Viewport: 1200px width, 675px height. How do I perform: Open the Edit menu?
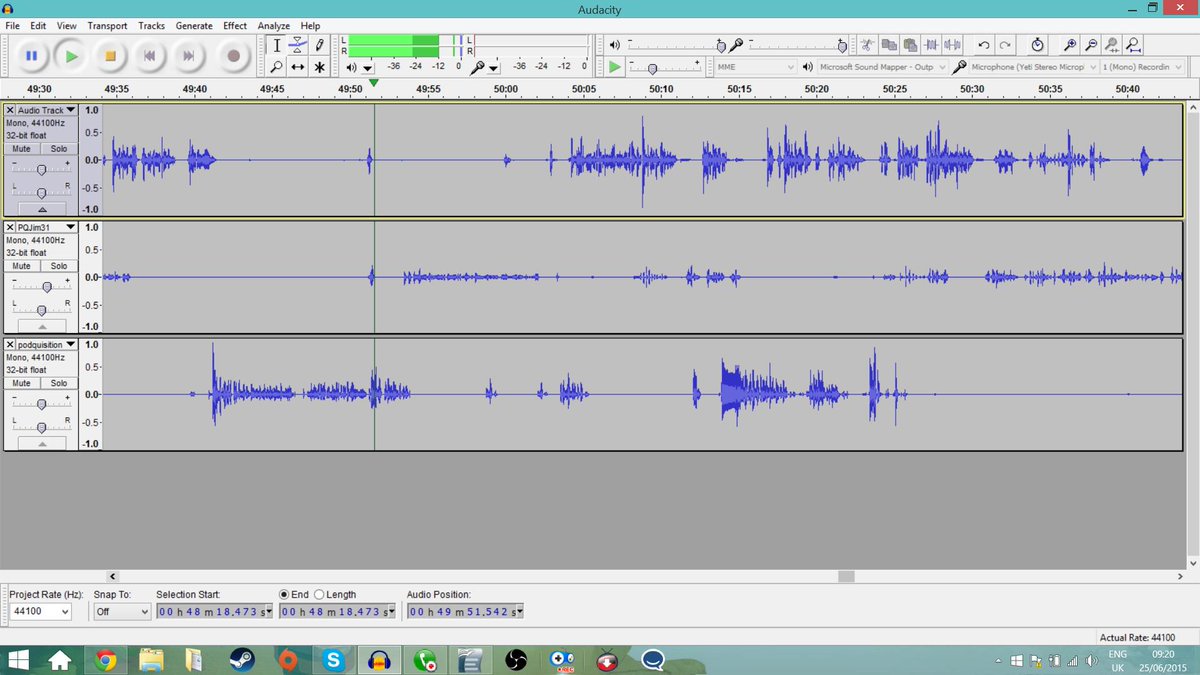[38, 25]
